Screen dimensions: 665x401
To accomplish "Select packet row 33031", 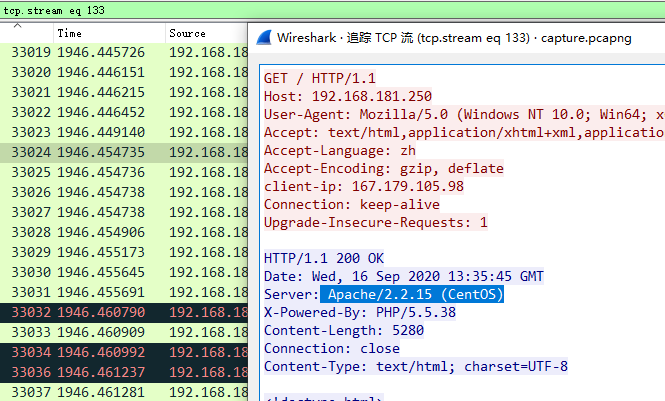I will (124, 292).
